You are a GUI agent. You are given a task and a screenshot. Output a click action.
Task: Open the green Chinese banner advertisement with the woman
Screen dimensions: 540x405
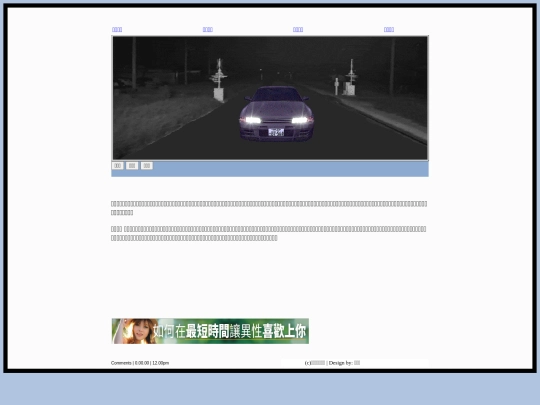(210, 331)
